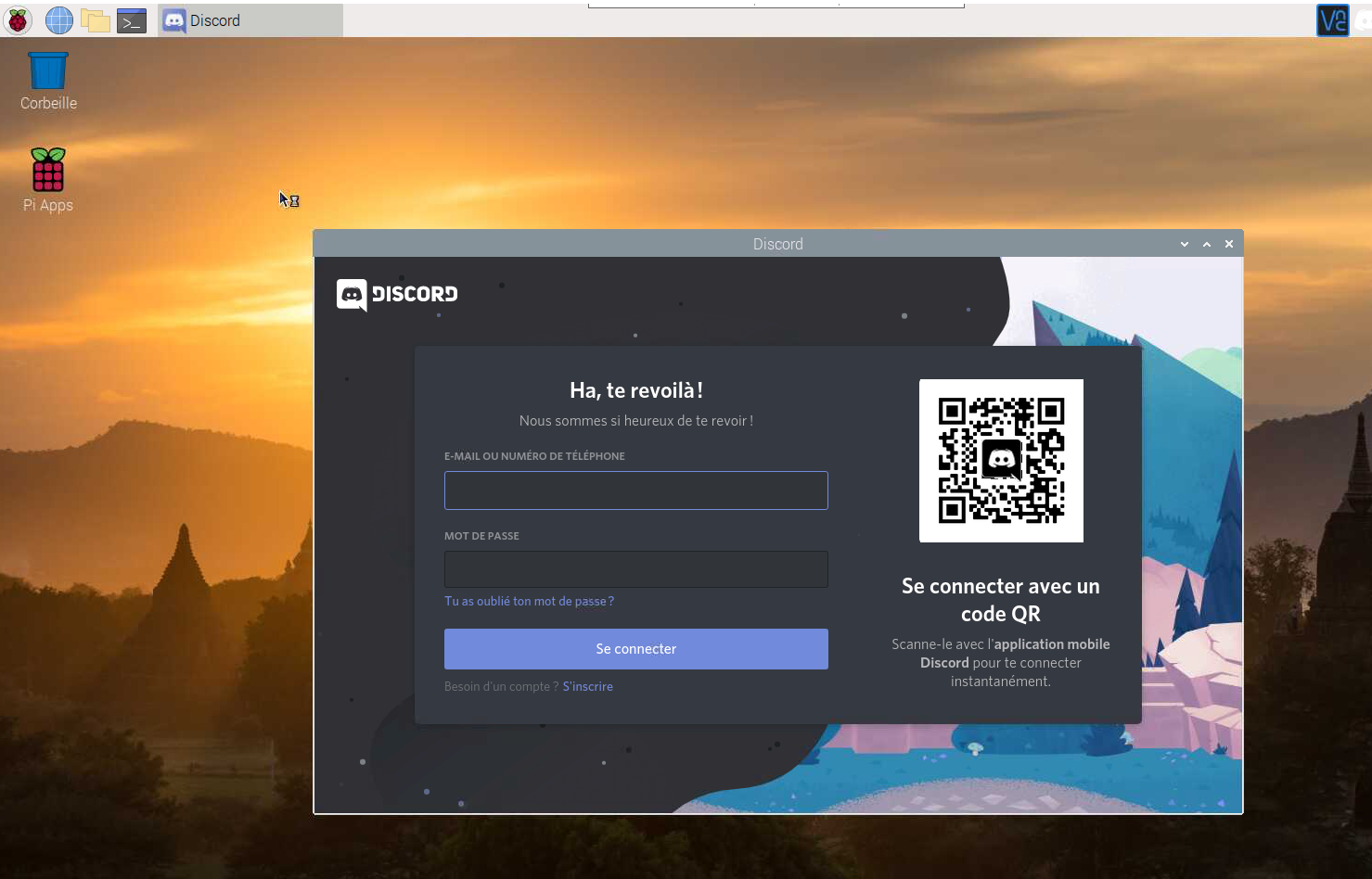Minimize the Discord window

click(x=1185, y=244)
